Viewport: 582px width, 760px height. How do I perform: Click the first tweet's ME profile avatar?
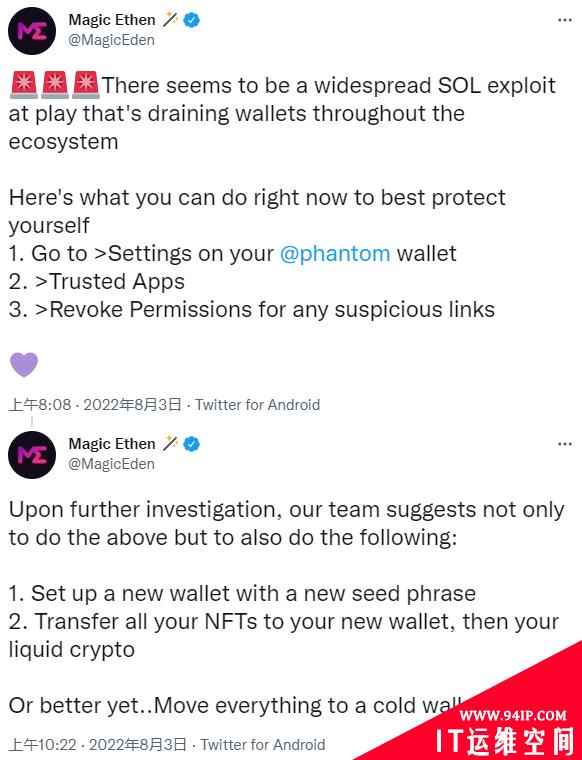(32, 31)
